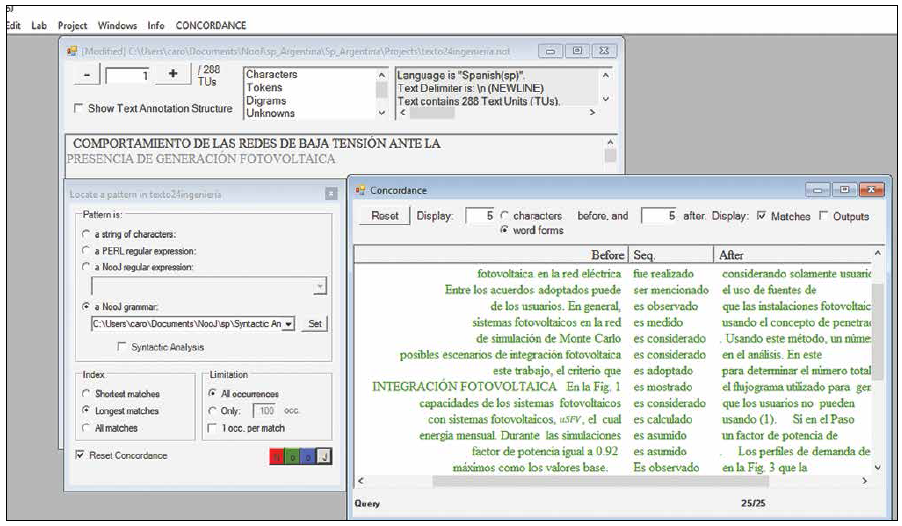Click the blue o color button
Image resolution: width=902 pixels, height=526 pixels.
click(308, 457)
